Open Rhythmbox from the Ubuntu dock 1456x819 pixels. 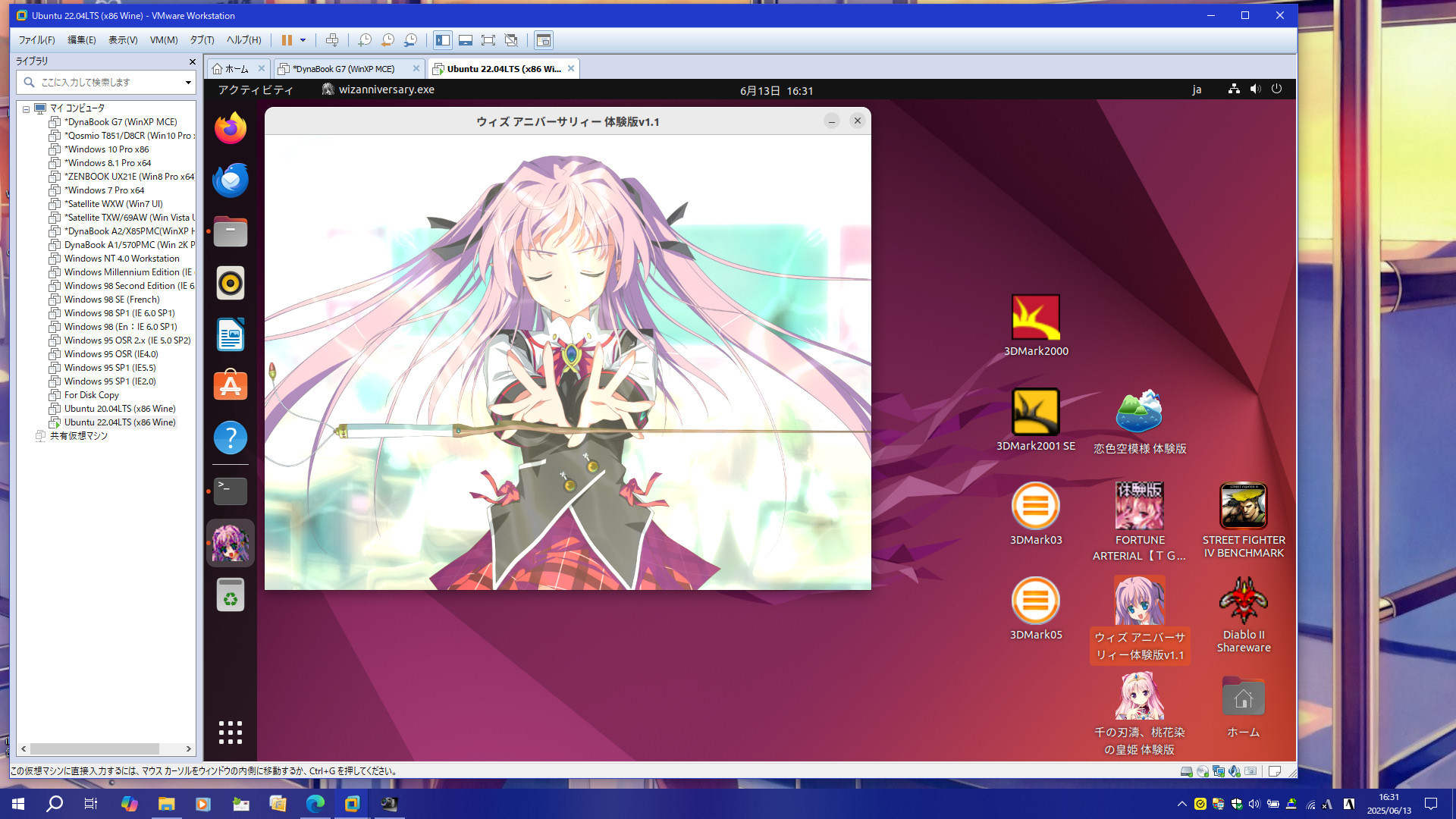(x=231, y=283)
